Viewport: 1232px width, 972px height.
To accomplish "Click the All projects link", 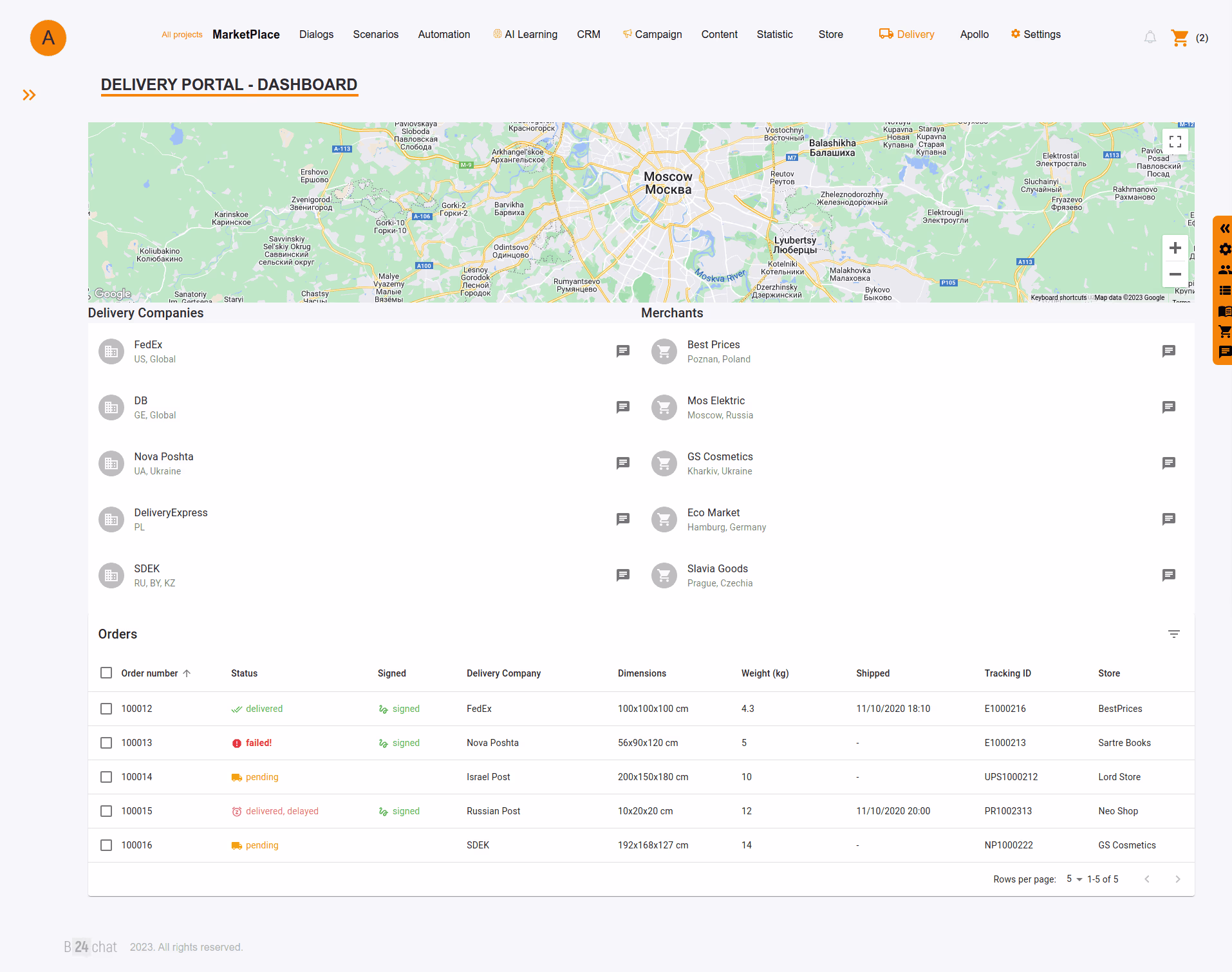I will coord(182,35).
